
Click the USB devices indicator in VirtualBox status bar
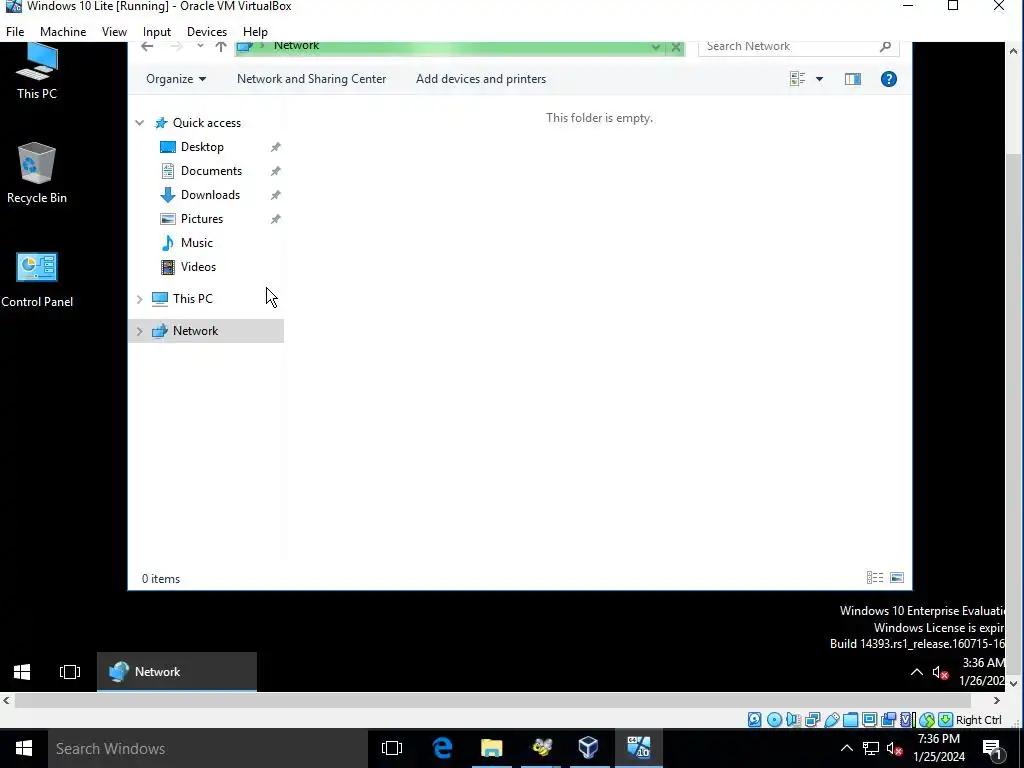[831, 720]
